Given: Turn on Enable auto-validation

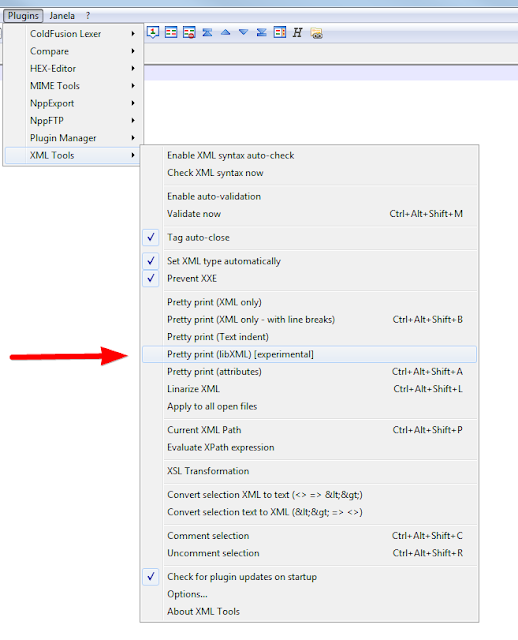Looking at the screenshot, I should 309,196.
